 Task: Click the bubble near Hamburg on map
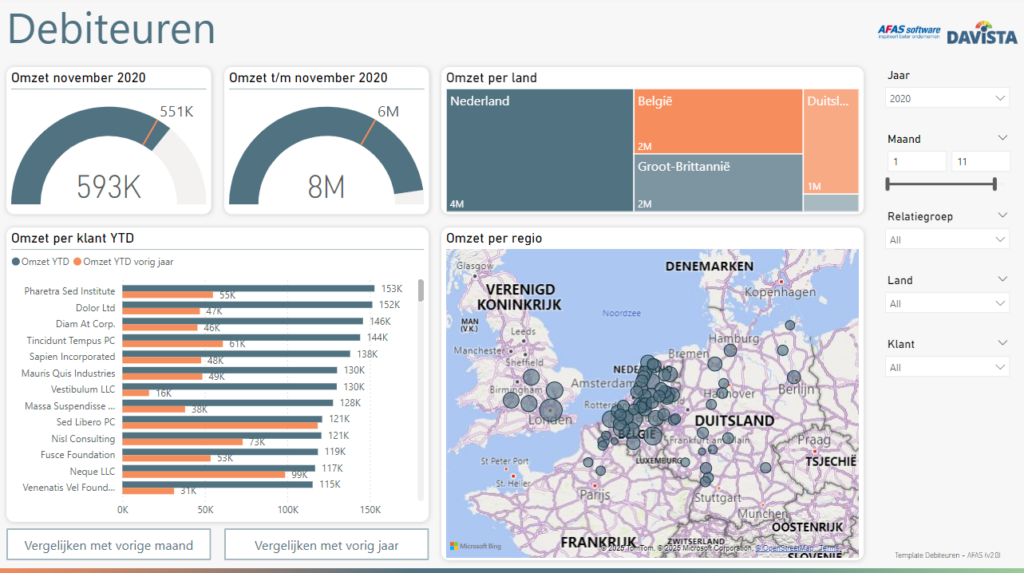point(730,350)
